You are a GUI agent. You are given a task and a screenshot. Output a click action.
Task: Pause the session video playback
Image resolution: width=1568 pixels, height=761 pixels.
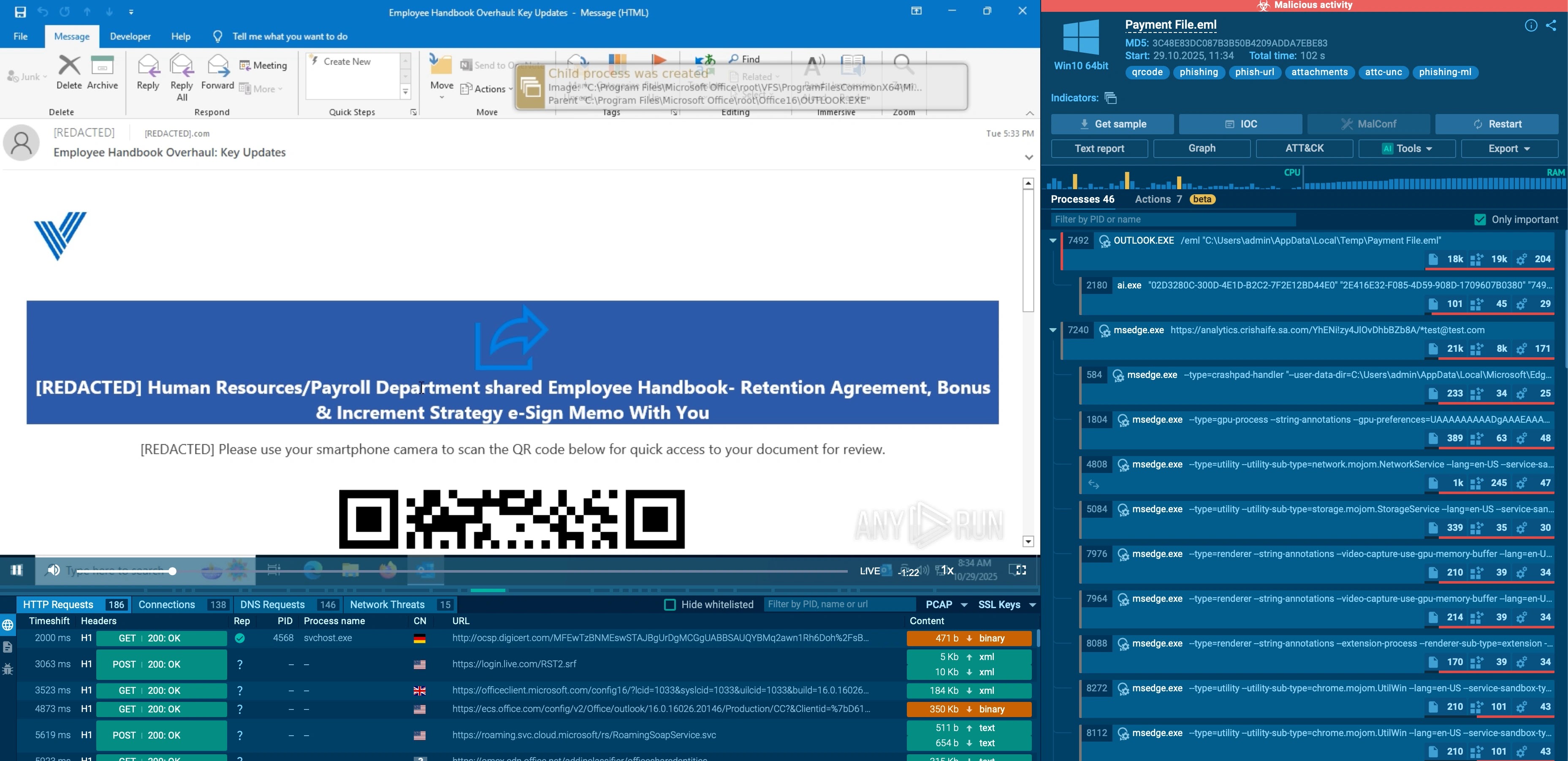[x=16, y=570]
